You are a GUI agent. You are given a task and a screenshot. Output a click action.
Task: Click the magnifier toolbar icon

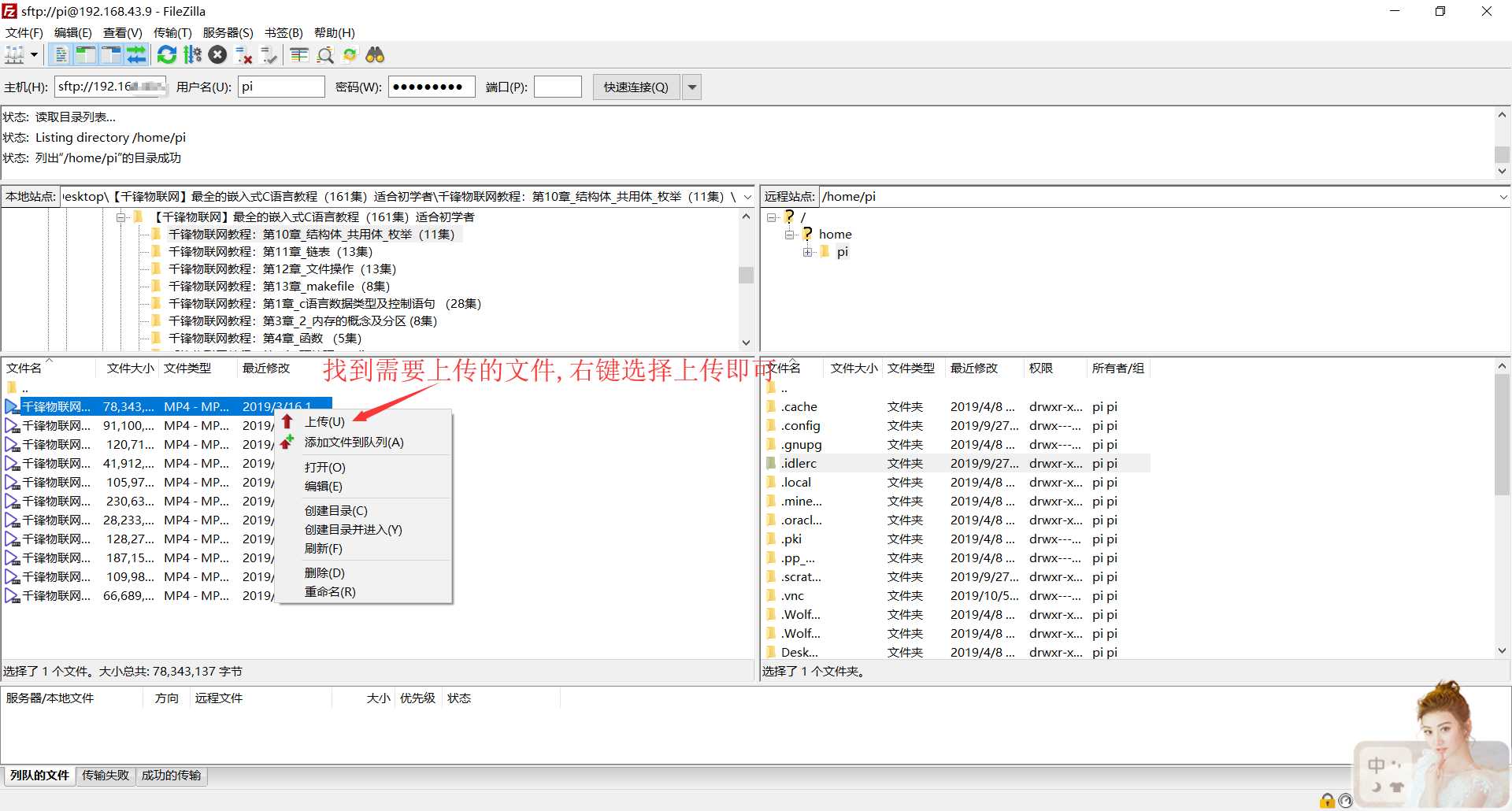(x=325, y=55)
